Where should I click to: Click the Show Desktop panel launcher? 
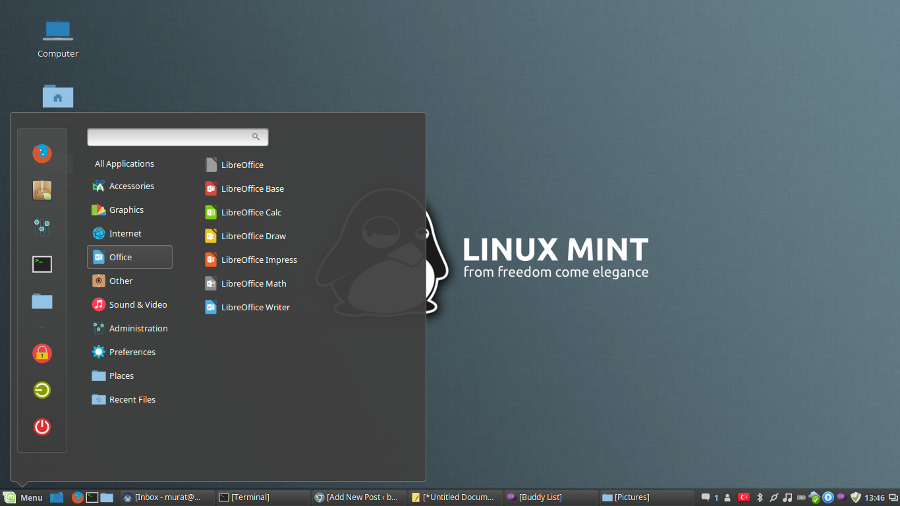[56, 497]
